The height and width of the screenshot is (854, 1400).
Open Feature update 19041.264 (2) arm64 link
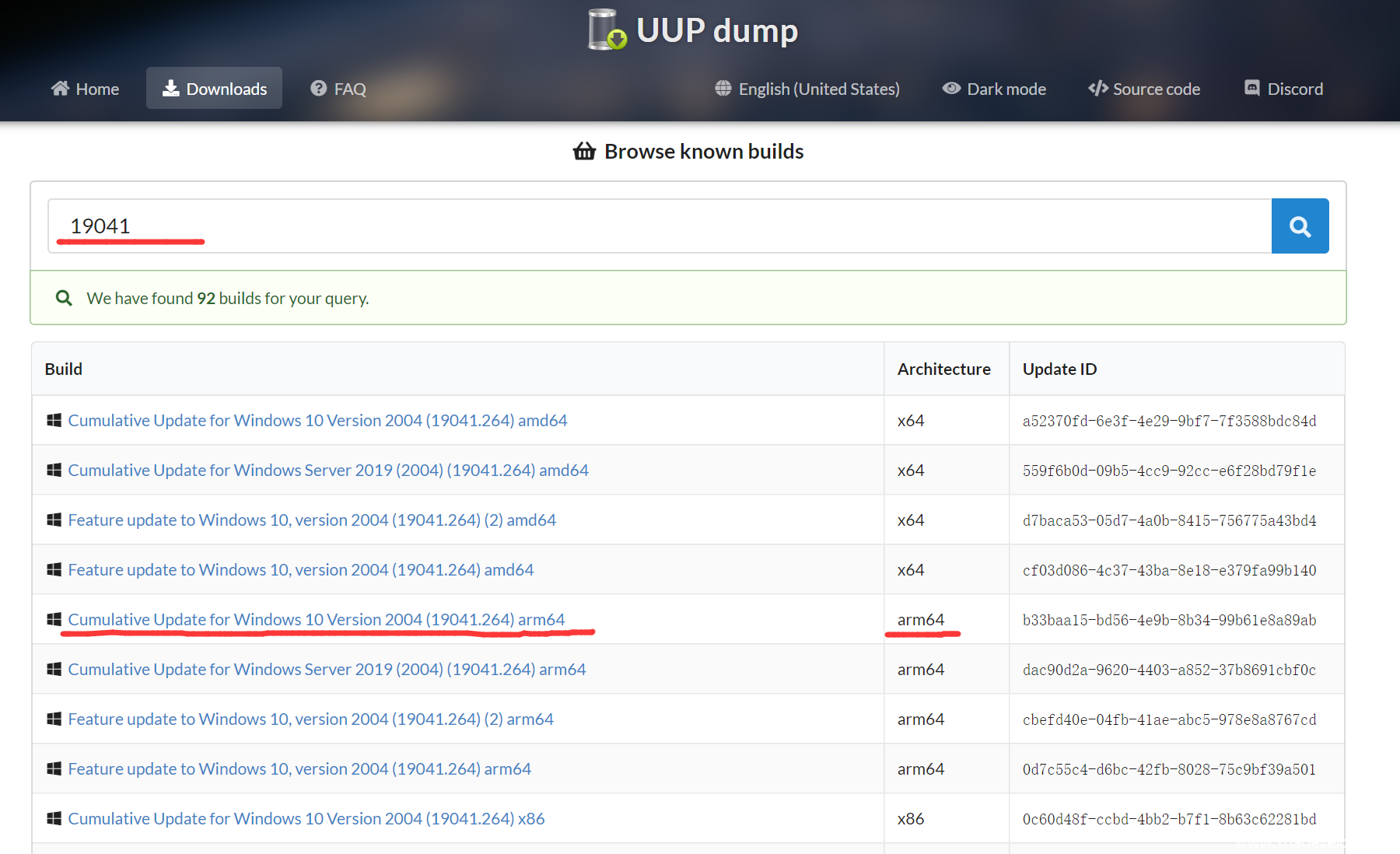(x=310, y=719)
